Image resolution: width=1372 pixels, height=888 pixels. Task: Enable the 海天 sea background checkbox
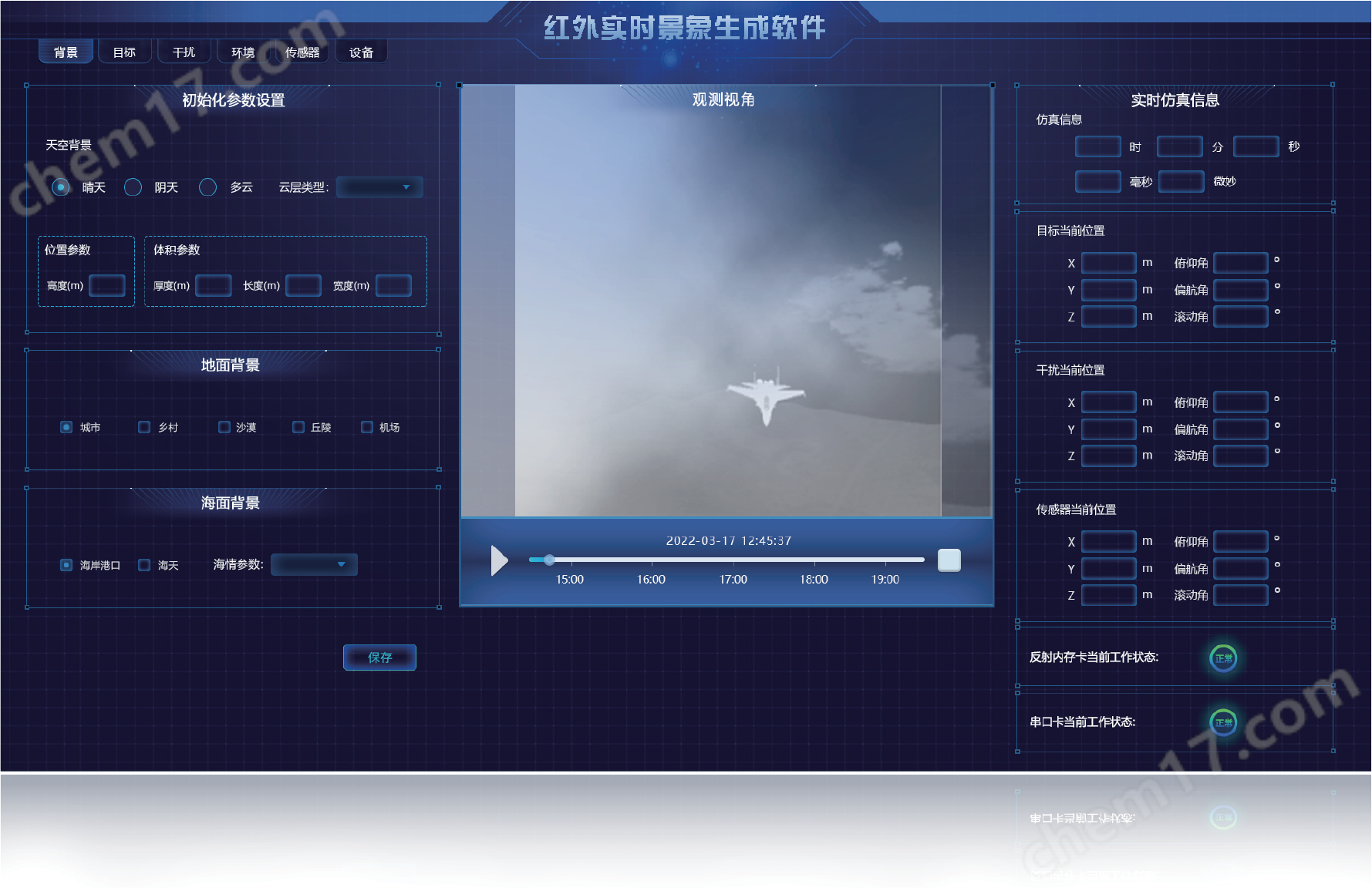pos(144,565)
